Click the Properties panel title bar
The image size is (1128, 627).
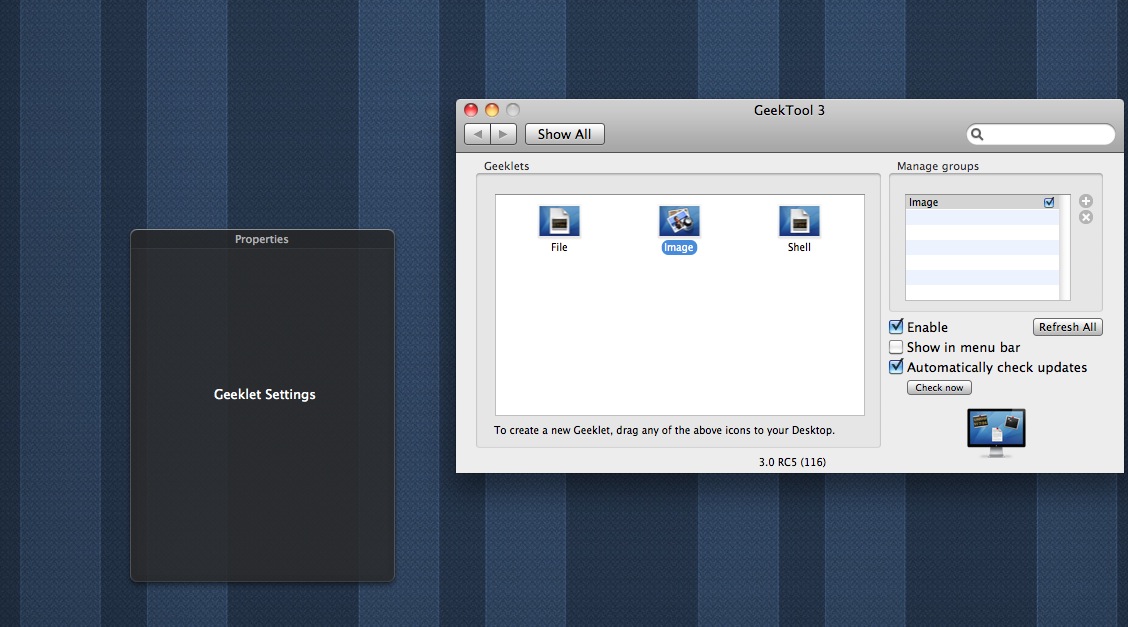[x=262, y=239]
